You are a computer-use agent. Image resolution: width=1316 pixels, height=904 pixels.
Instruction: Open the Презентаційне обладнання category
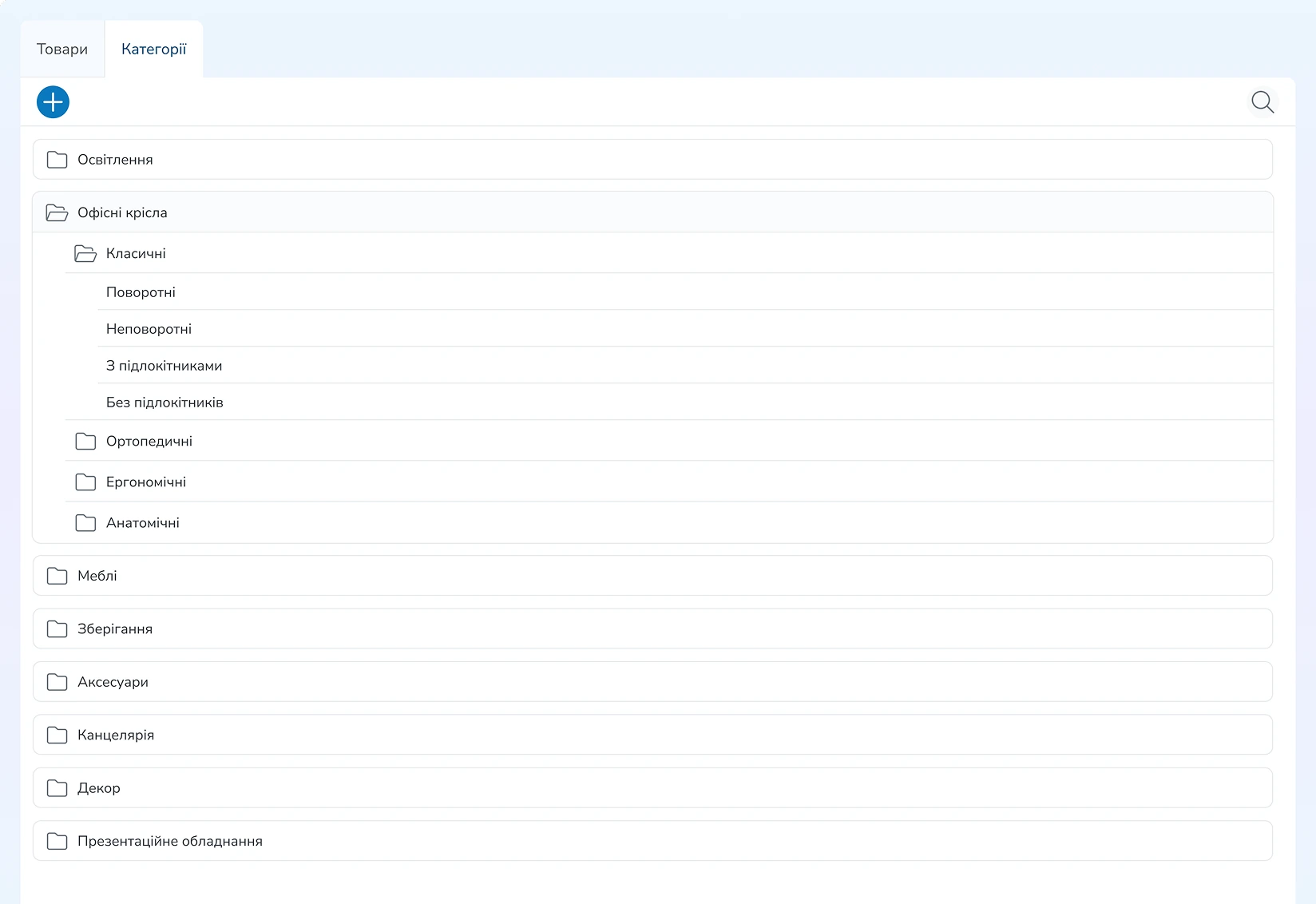click(x=652, y=841)
